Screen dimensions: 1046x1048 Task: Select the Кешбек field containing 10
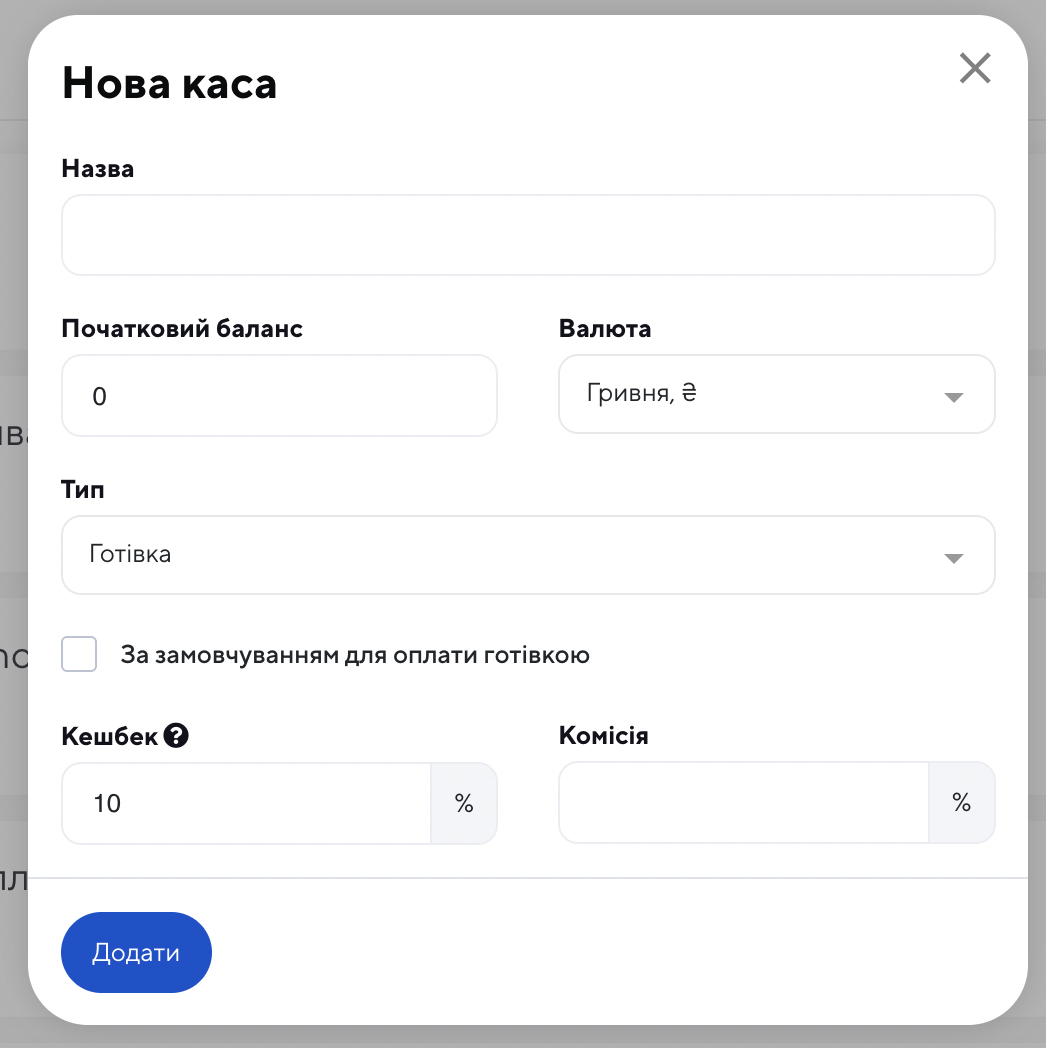coord(246,803)
